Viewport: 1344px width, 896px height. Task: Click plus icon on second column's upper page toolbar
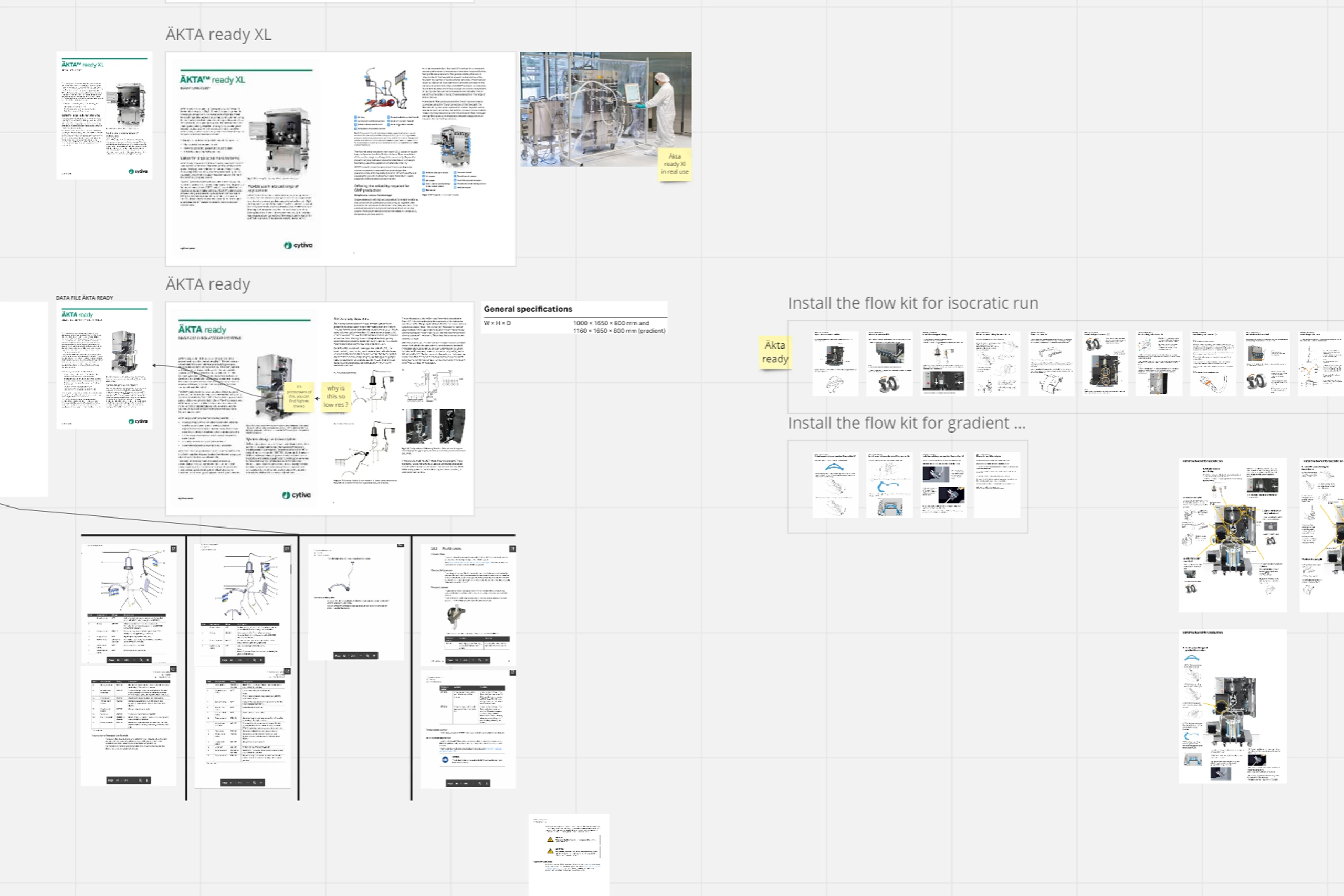pos(261,660)
